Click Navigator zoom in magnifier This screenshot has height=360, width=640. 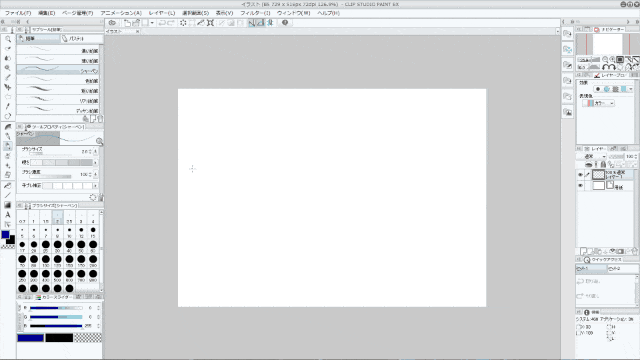[x=612, y=60]
